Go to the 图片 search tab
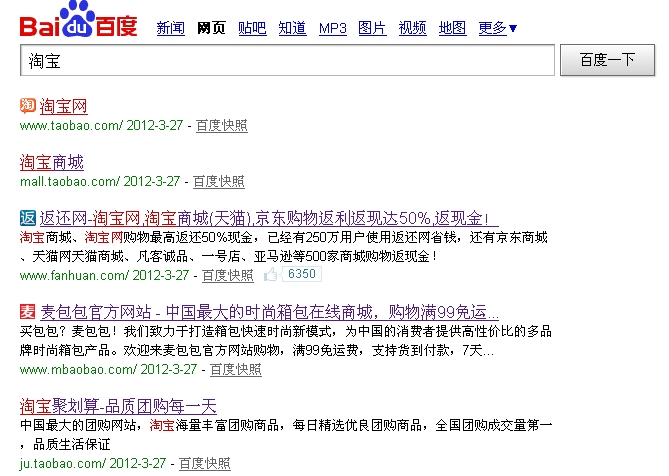Image resolution: width=669 pixels, height=476 pixels. coord(371,28)
